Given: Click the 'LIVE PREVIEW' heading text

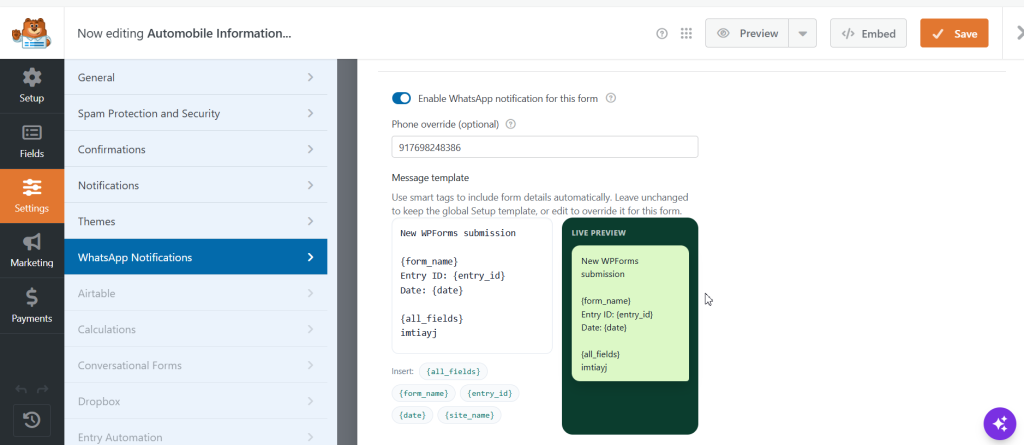Looking at the screenshot, I should (x=599, y=233).
